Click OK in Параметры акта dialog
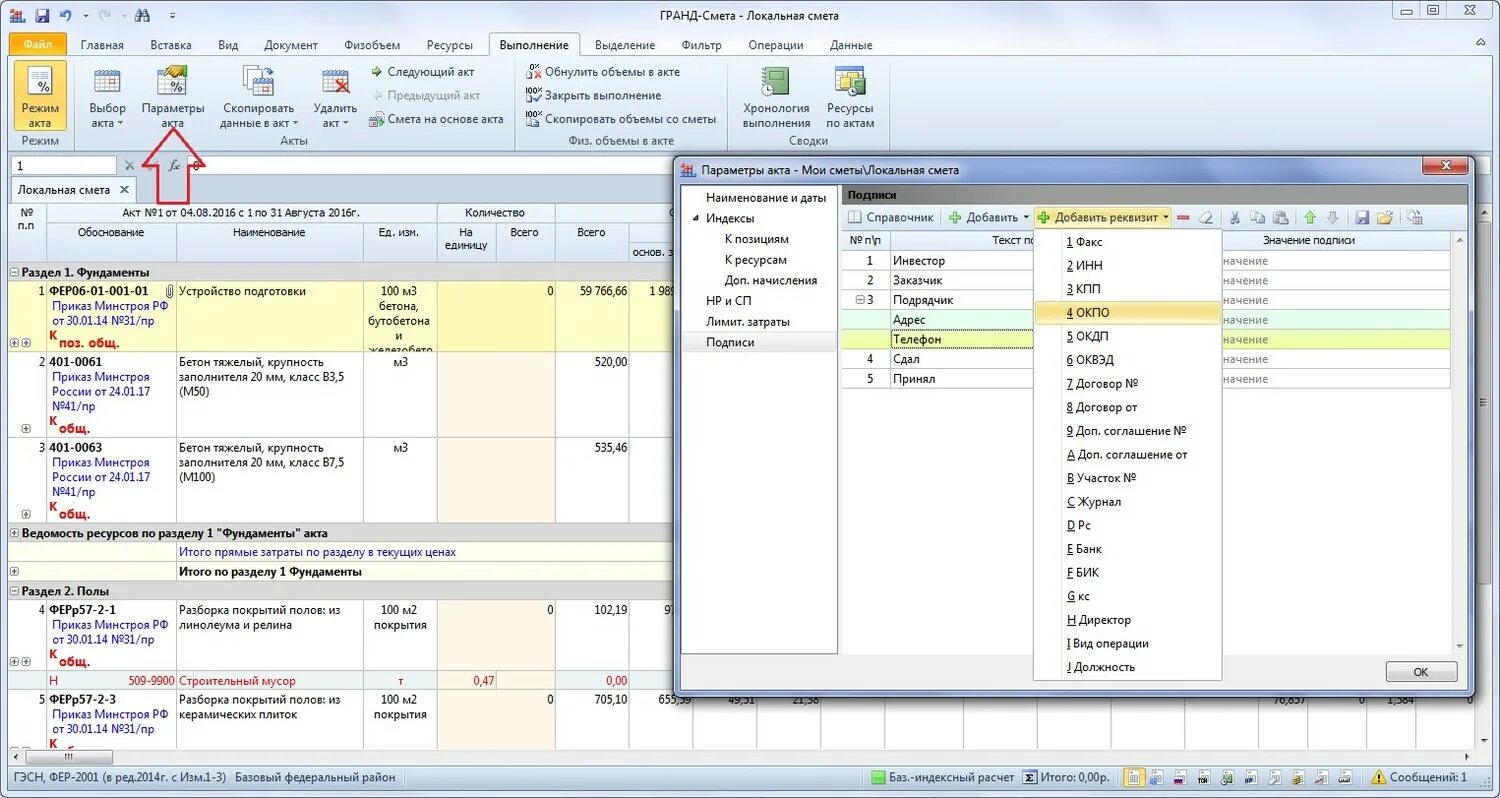Image resolution: width=1500 pixels, height=798 pixels. point(1421,672)
